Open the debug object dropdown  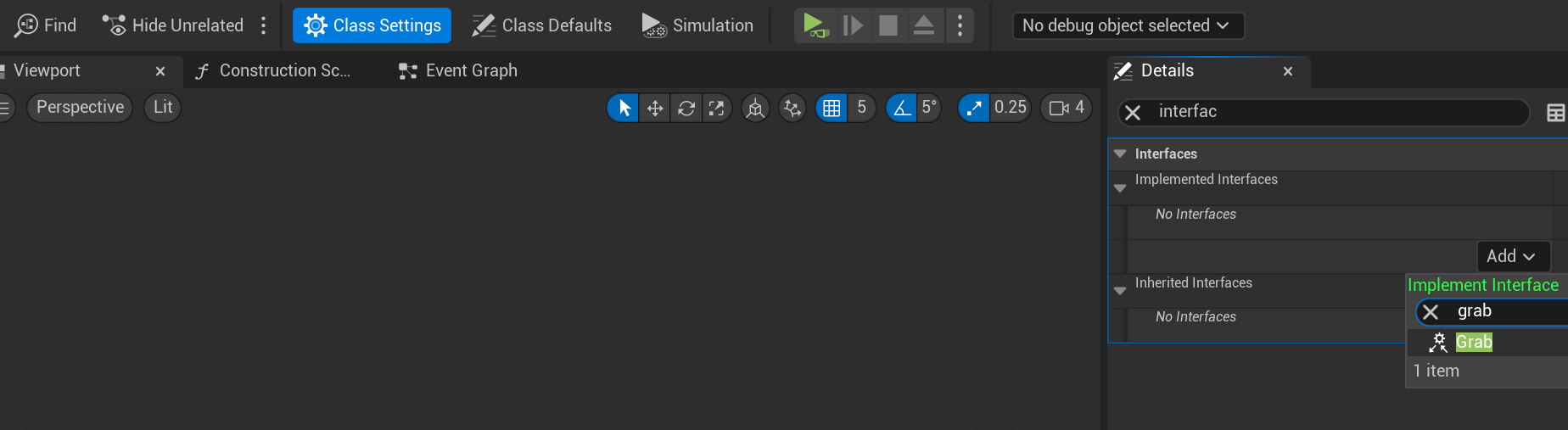coord(1128,25)
